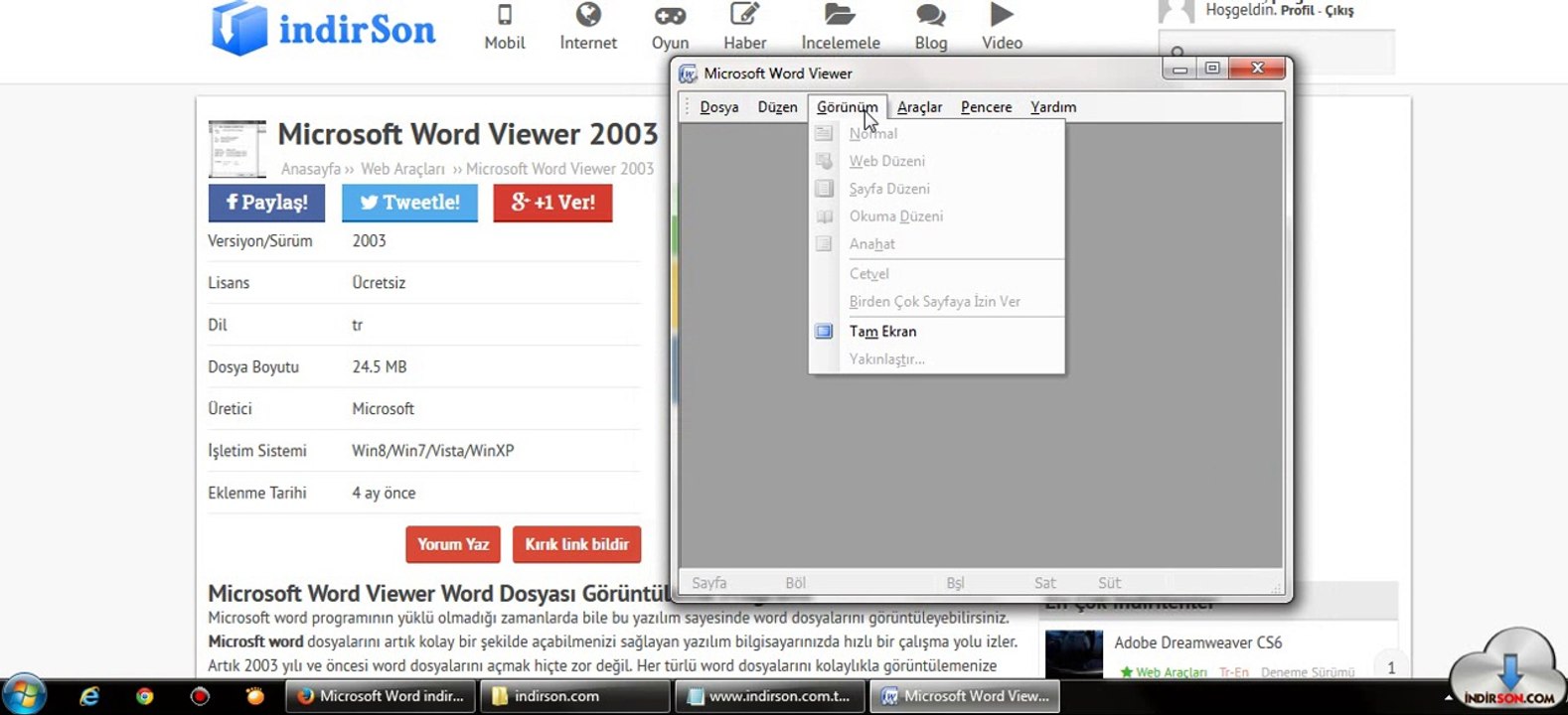Click the red record icon on taskbar
The height and width of the screenshot is (715, 1568).
coord(200,696)
